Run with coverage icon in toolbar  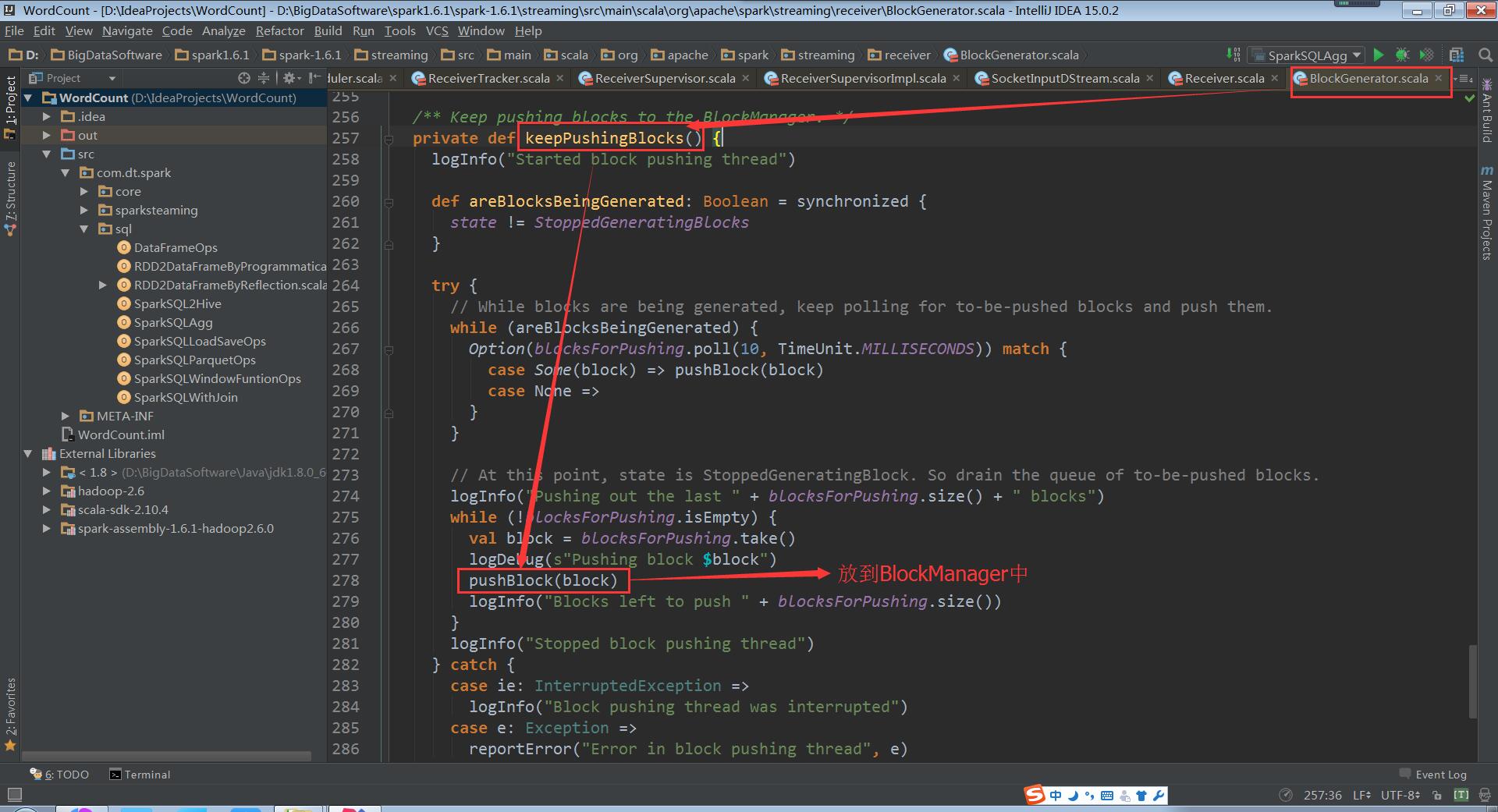coord(1426,55)
